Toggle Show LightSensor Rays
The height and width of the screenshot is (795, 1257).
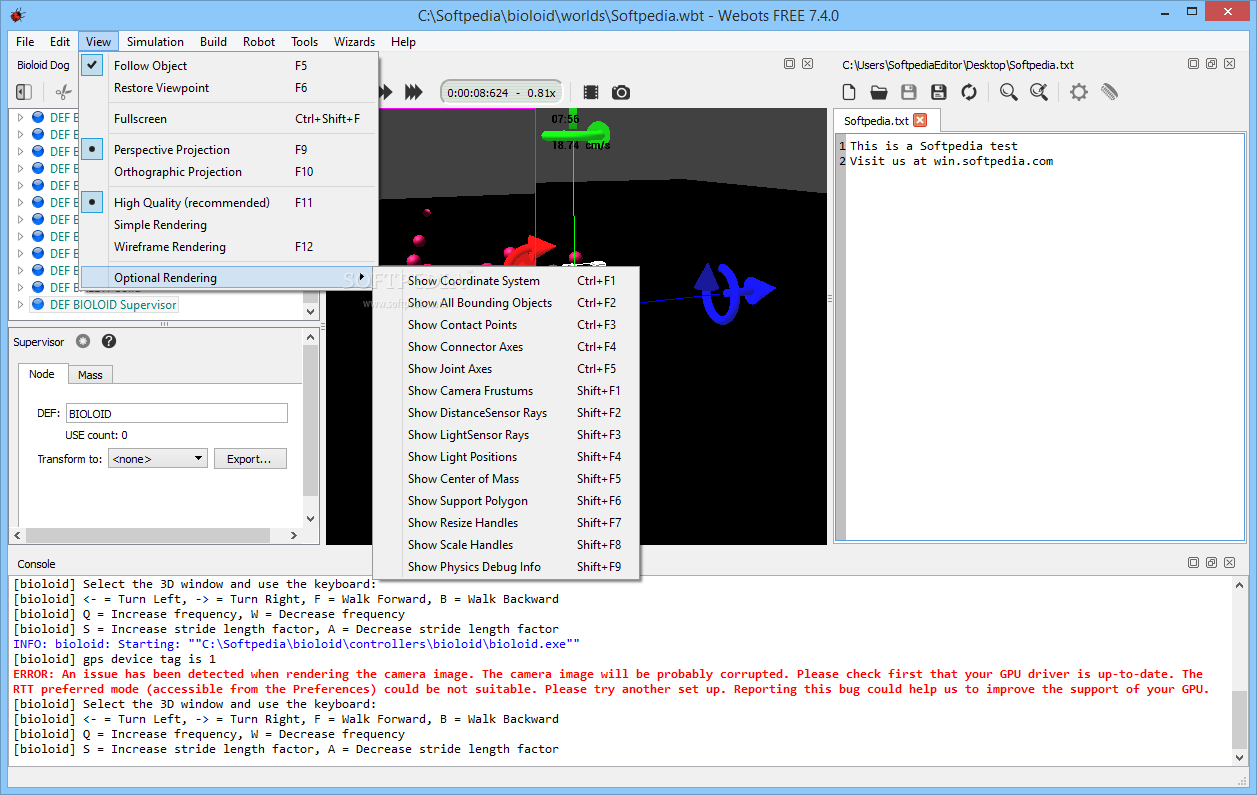coord(506,435)
